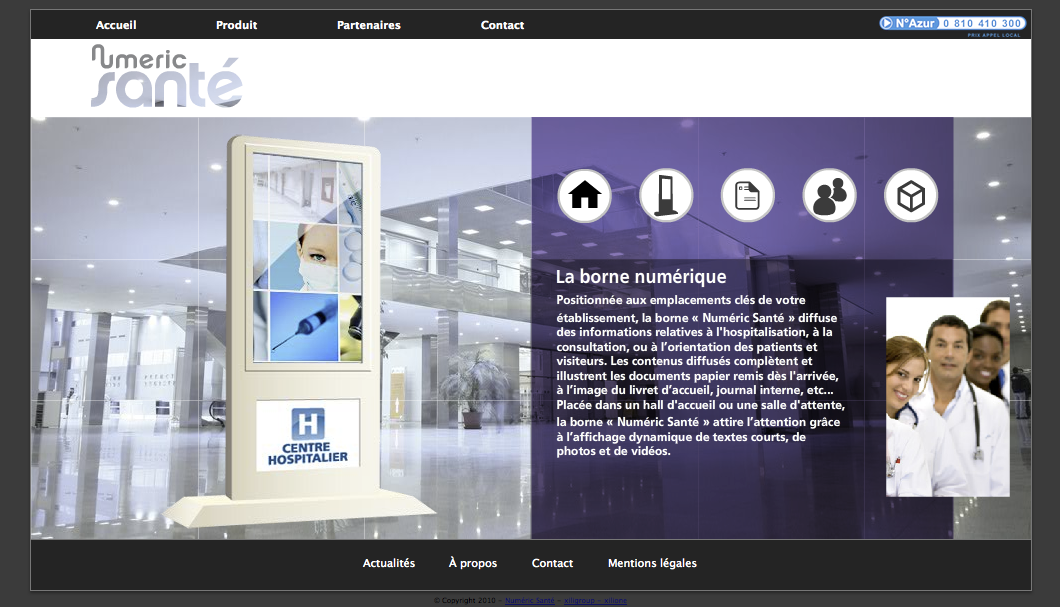Click the doctors team photo
1060x607 pixels.
pos(948,397)
